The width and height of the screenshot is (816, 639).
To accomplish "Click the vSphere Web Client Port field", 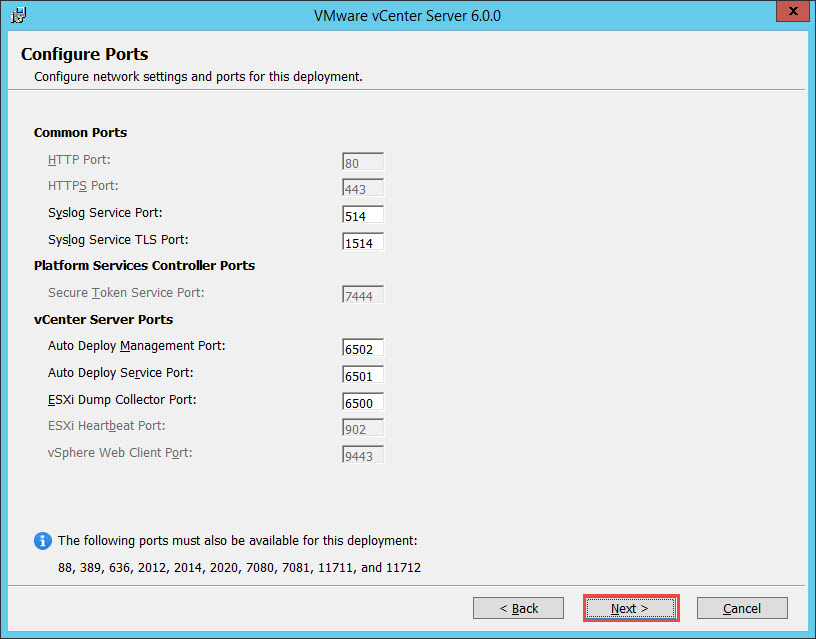I will 361,455.
